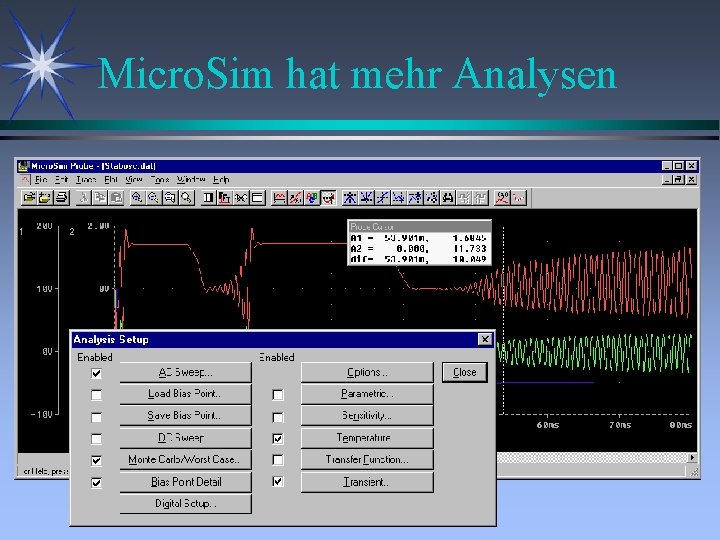This screenshot has width=720, height=540.
Task: Open Monte Carlo/Worst Case settings
Action: pyautogui.click(x=186, y=459)
